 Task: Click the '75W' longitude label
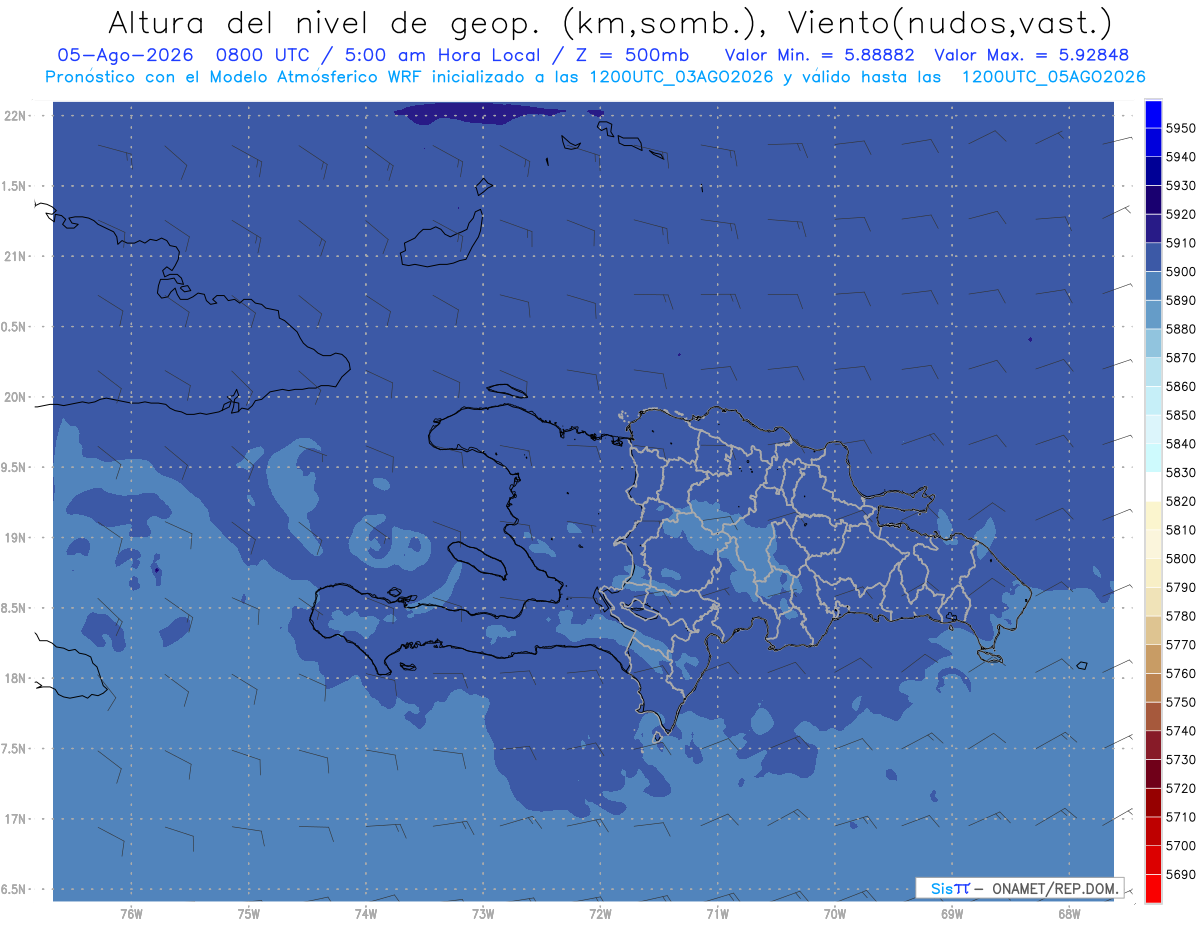[x=248, y=914]
